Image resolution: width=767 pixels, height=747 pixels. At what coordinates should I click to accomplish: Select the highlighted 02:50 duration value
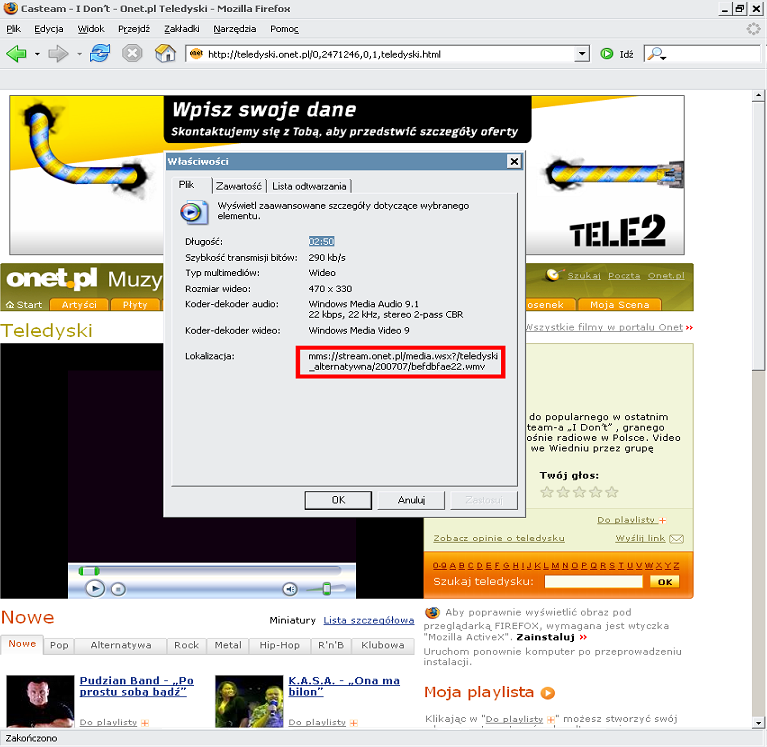321,241
